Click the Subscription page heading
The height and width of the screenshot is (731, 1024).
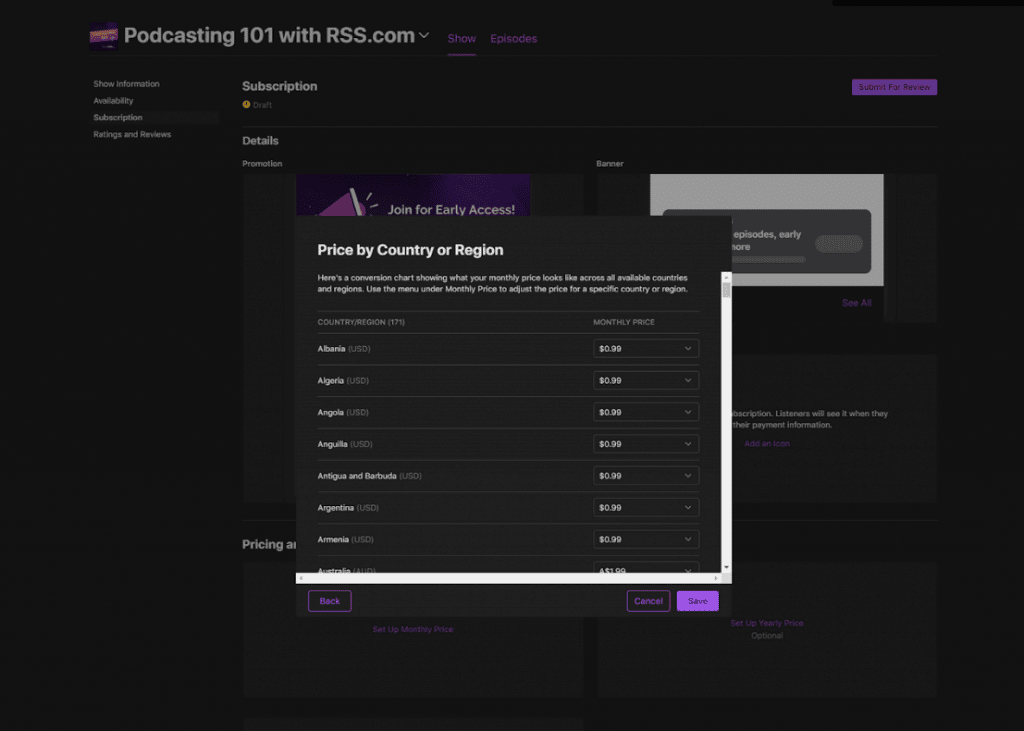(280, 86)
